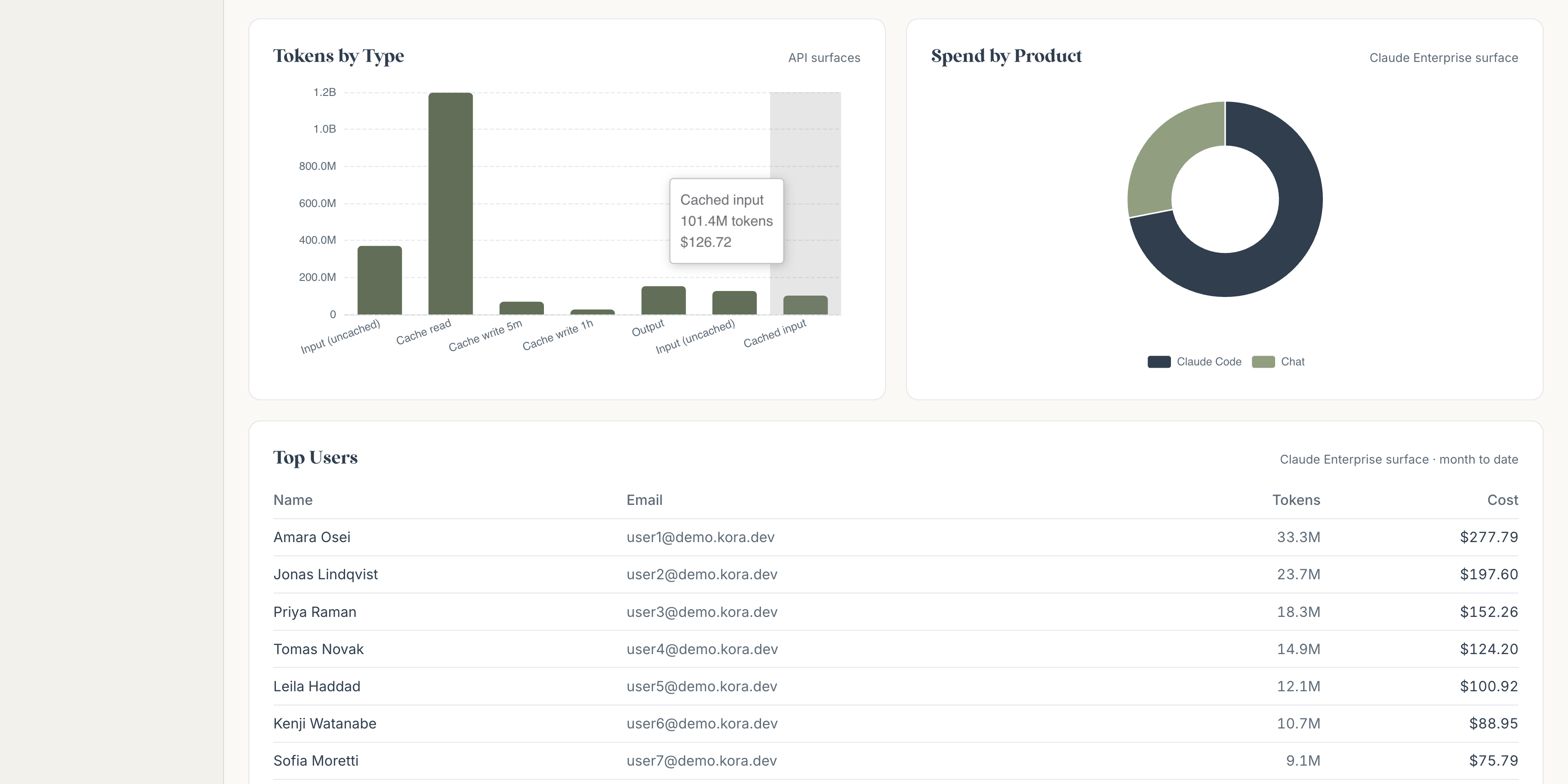This screenshot has width=1568, height=784.
Task: Click the Cache write 1h bar
Action: (x=592, y=312)
